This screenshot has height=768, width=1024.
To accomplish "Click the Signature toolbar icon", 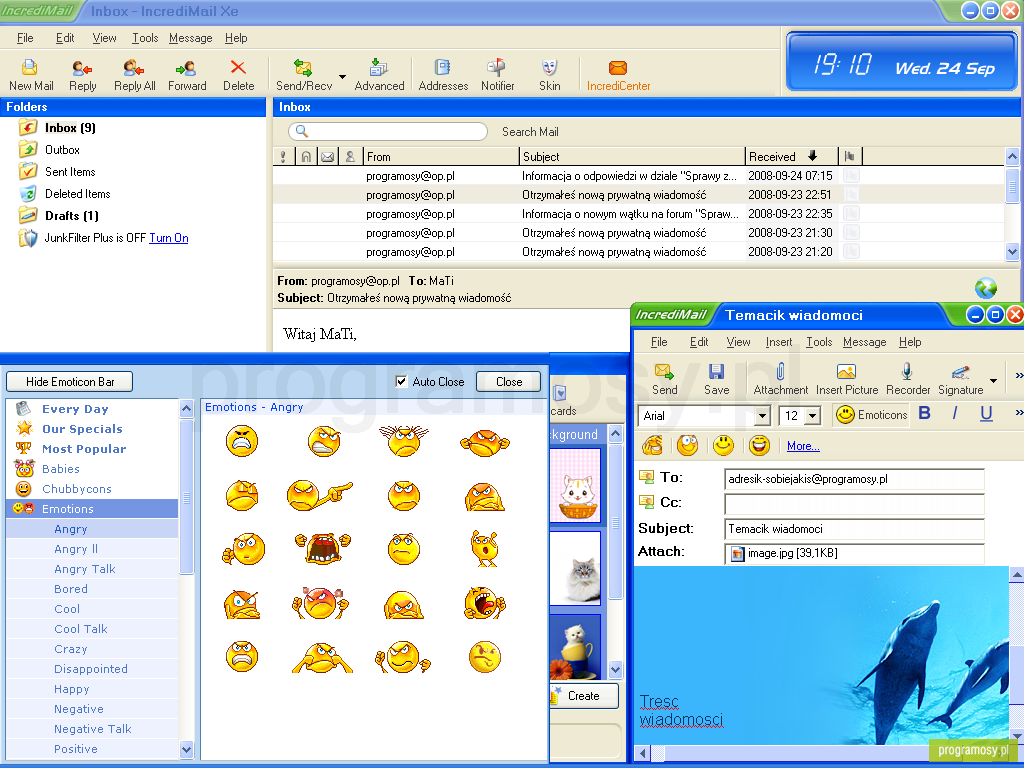I will coord(960,379).
